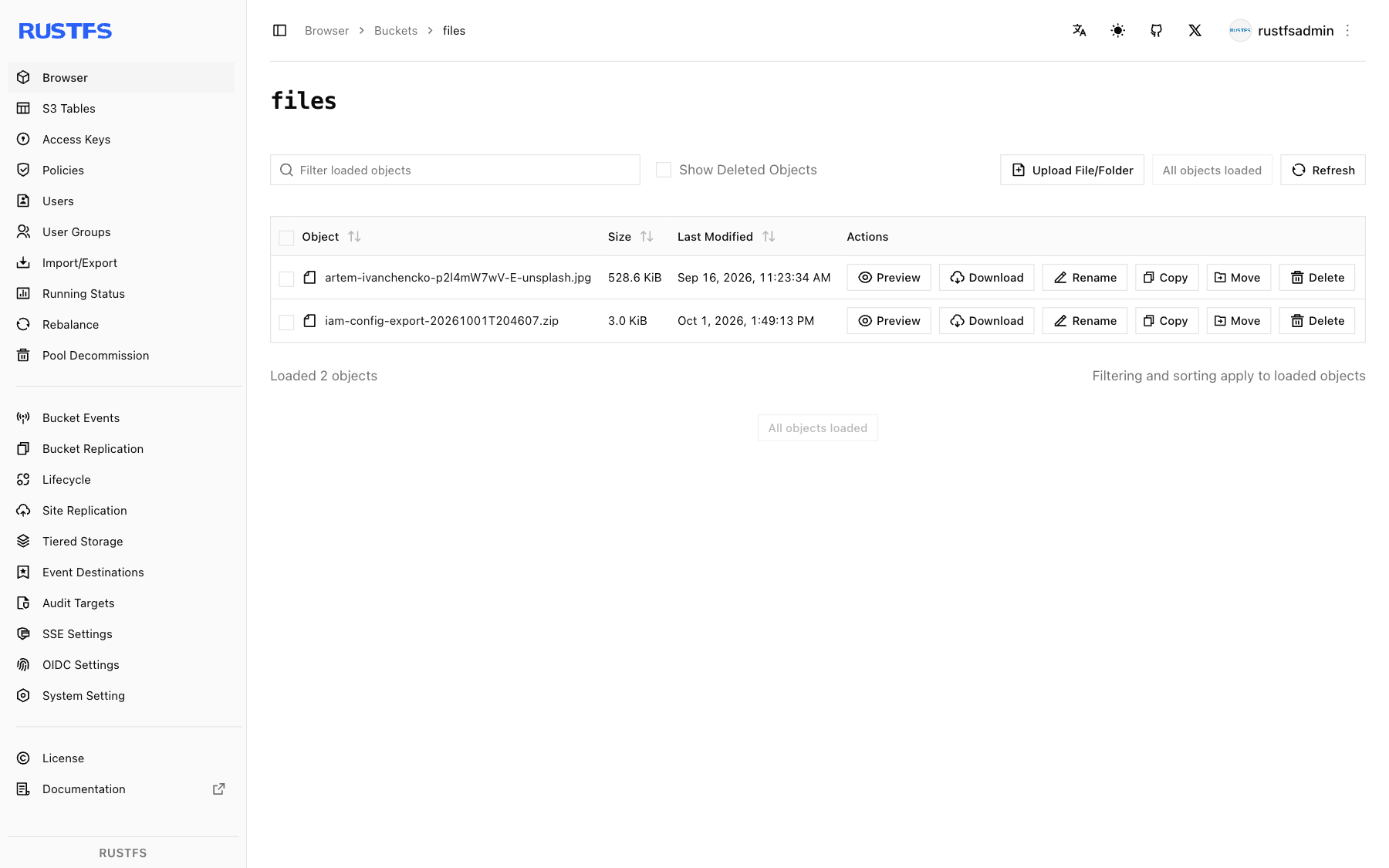Sort by Size column arrows

tap(647, 237)
